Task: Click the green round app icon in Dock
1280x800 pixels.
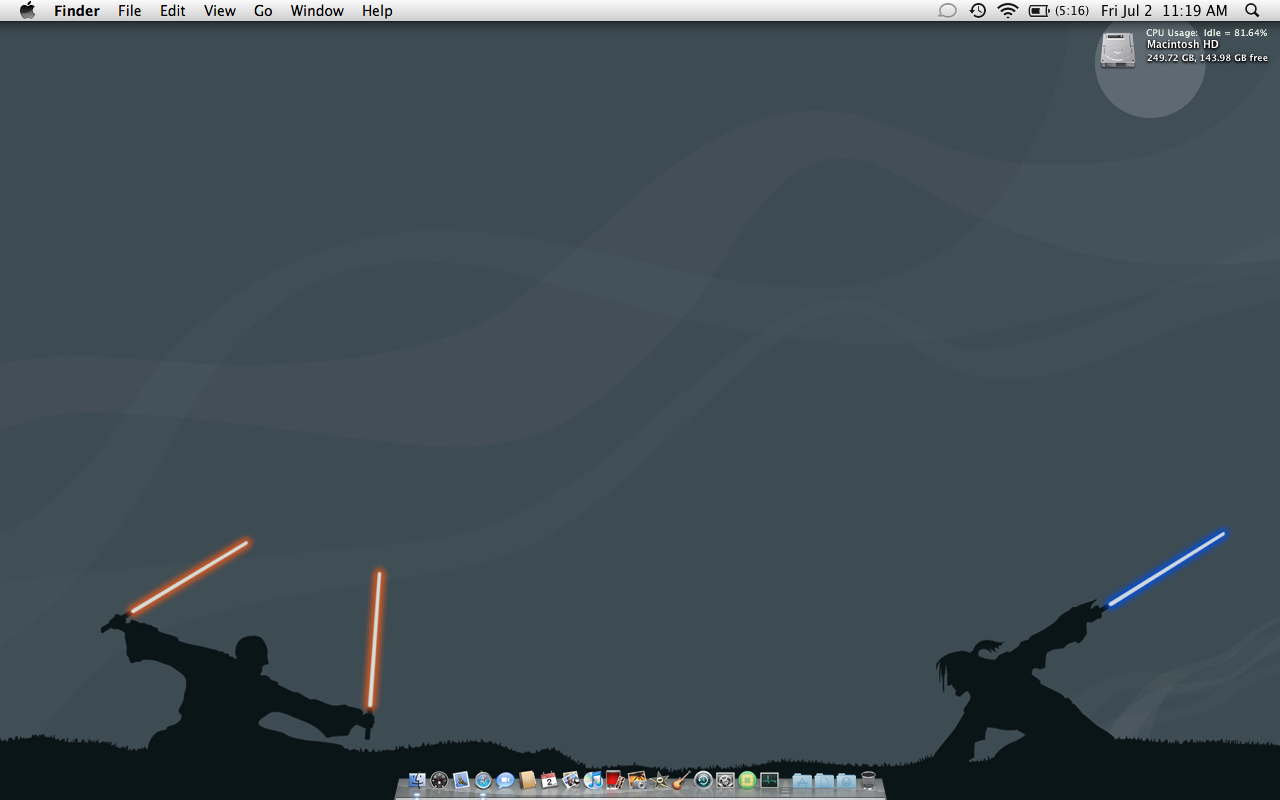Action: [747, 780]
